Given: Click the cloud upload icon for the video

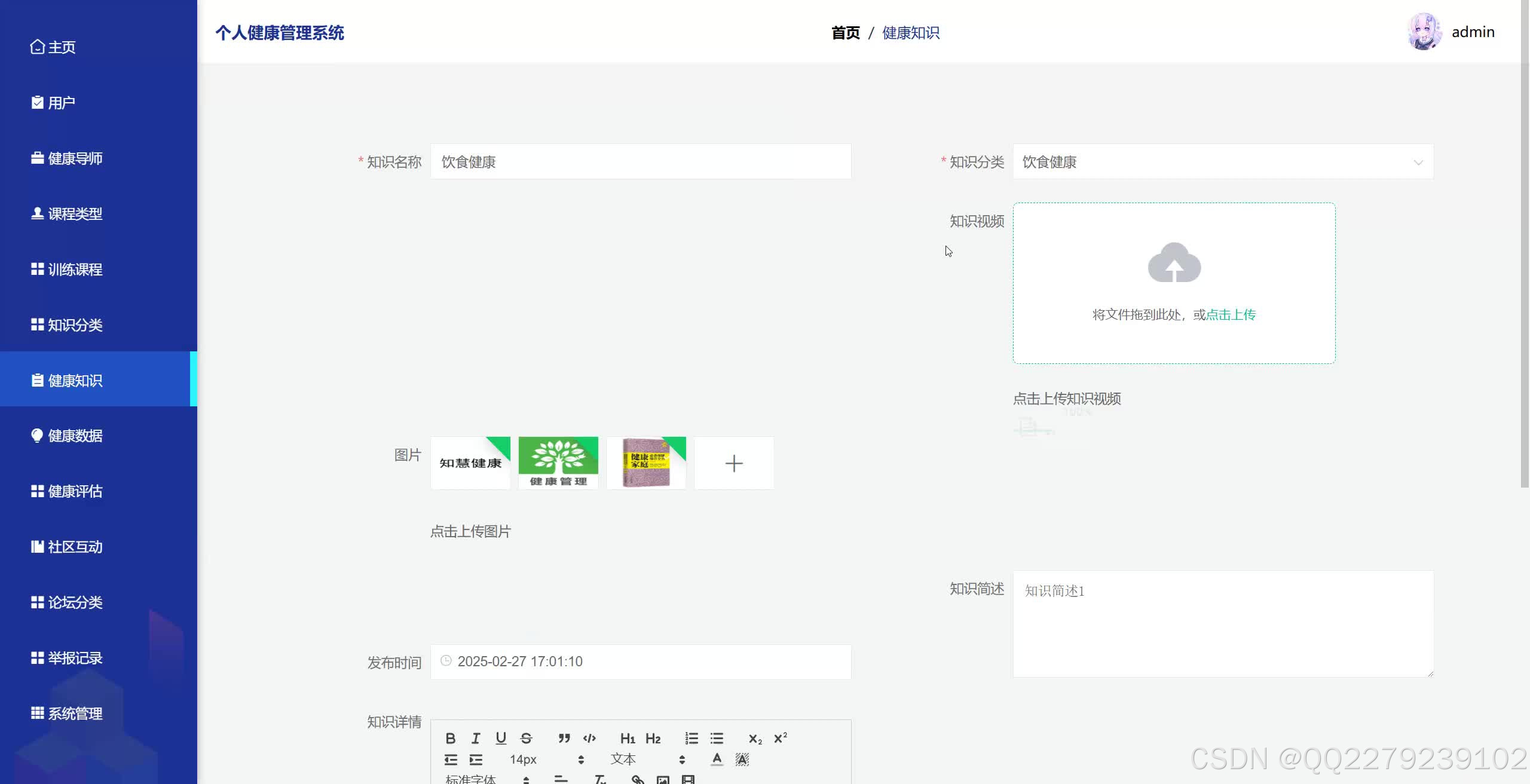Looking at the screenshot, I should point(1174,263).
